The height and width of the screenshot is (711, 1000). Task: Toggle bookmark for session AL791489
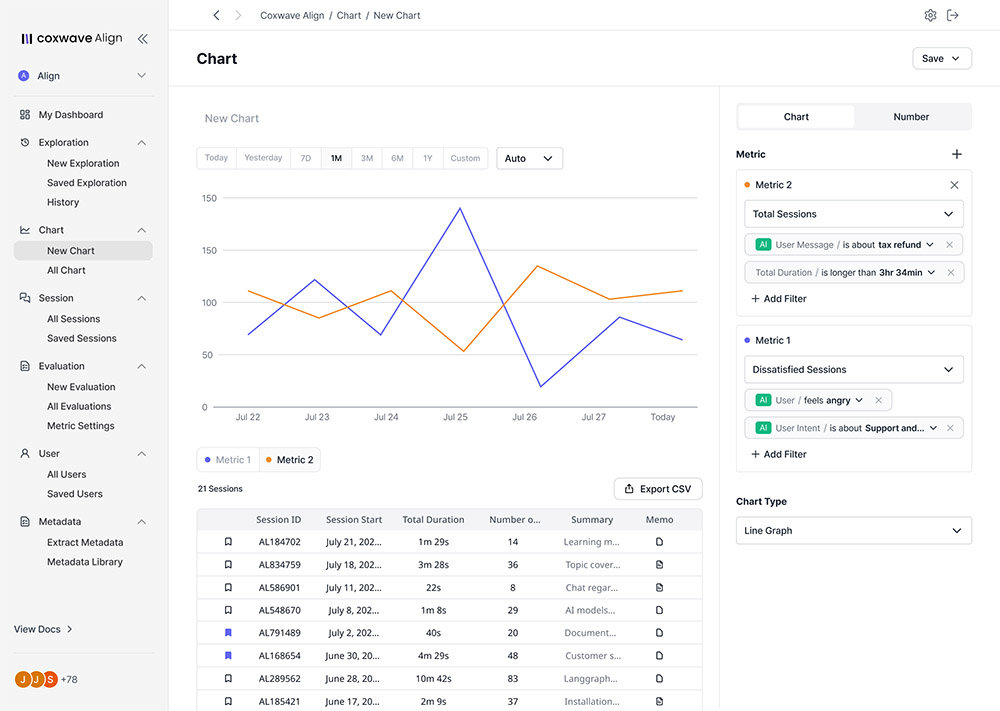pos(228,633)
